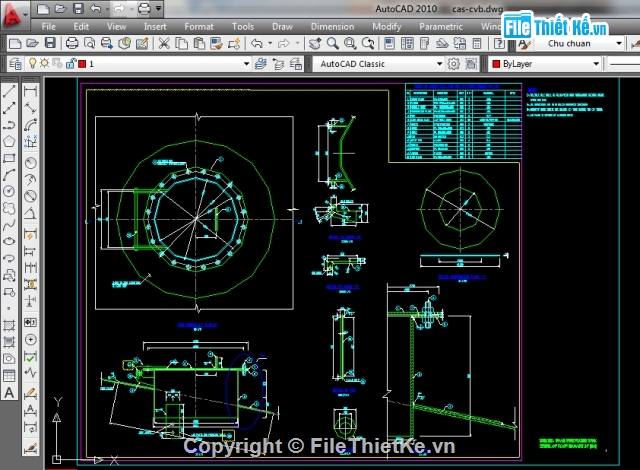Toggle layer 1 viewport freeze icon
The width and height of the screenshot is (640, 470).
pyautogui.click(x=57, y=64)
